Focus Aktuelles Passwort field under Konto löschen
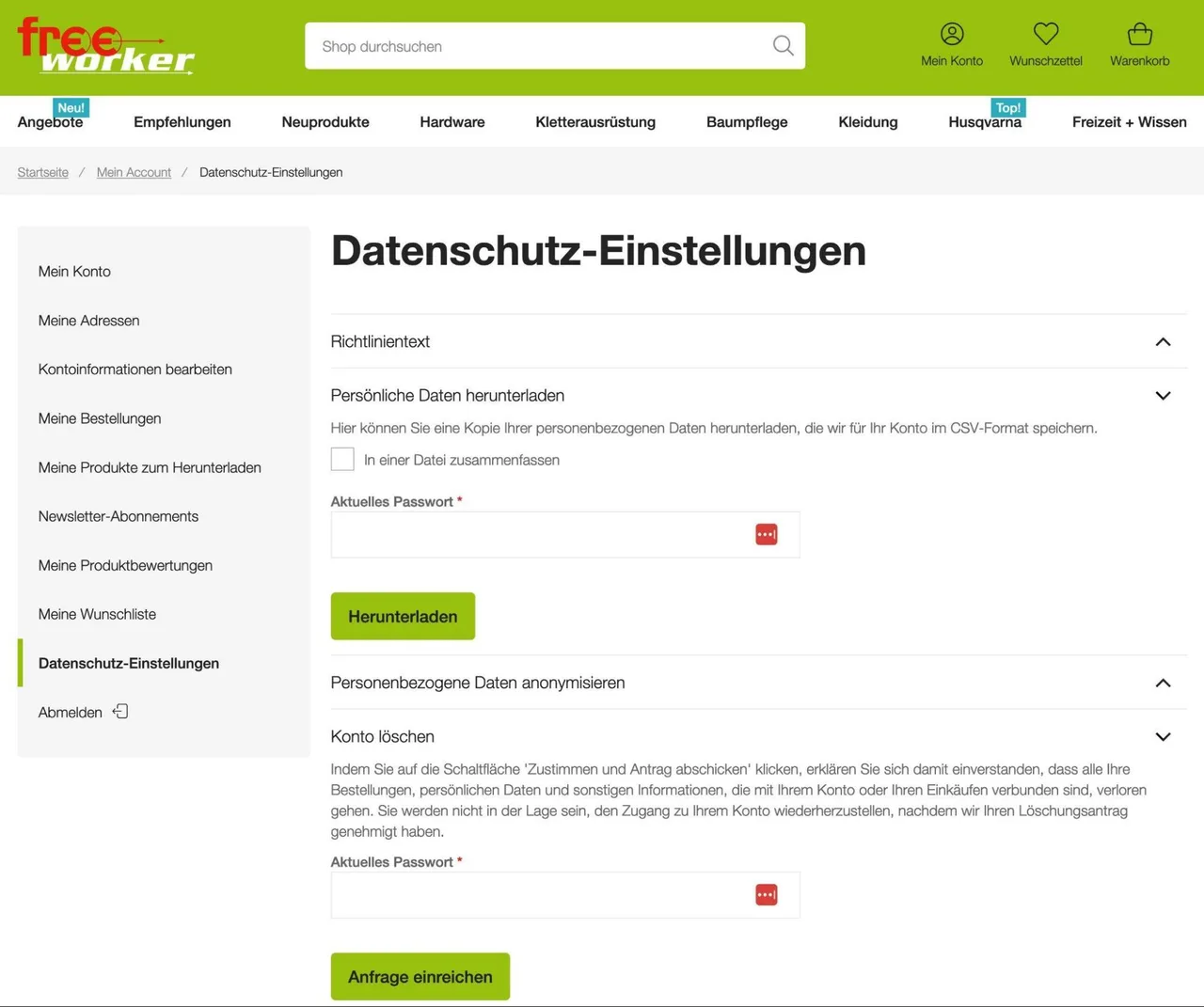The width and height of the screenshot is (1204, 1007). point(565,895)
